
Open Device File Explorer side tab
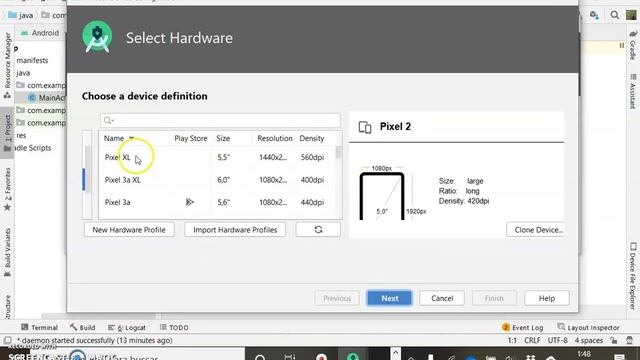click(x=633, y=276)
